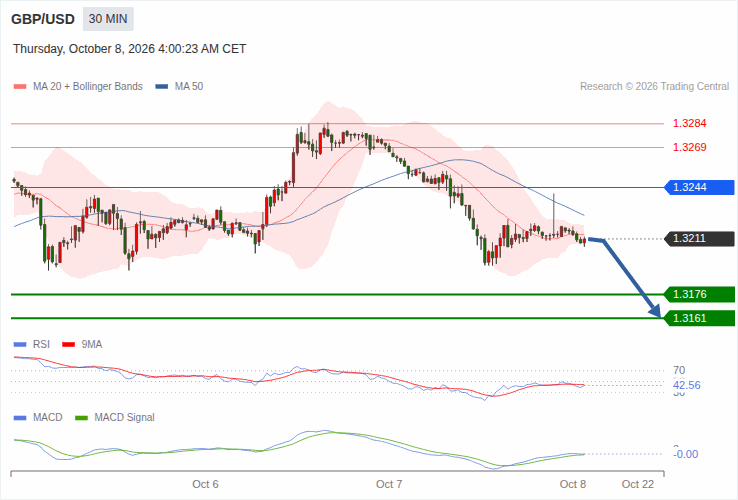Click the blue 1.3244 pivot price tag

pyautogui.click(x=699, y=187)
